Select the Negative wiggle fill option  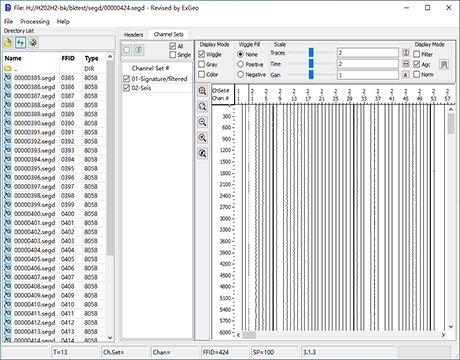[x=240, y=74]
